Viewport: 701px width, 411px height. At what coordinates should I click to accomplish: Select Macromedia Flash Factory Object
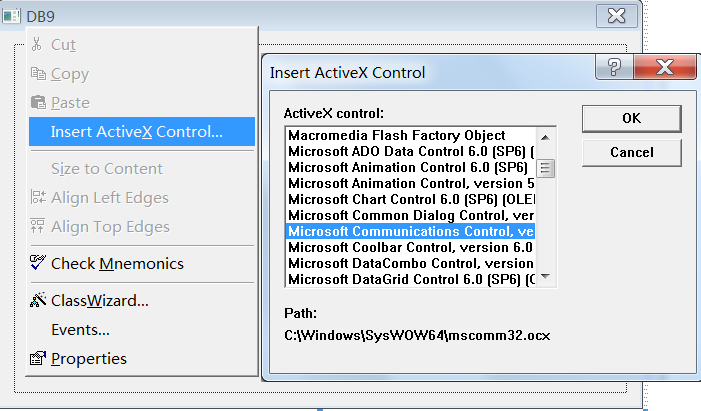tap(410, 135)
